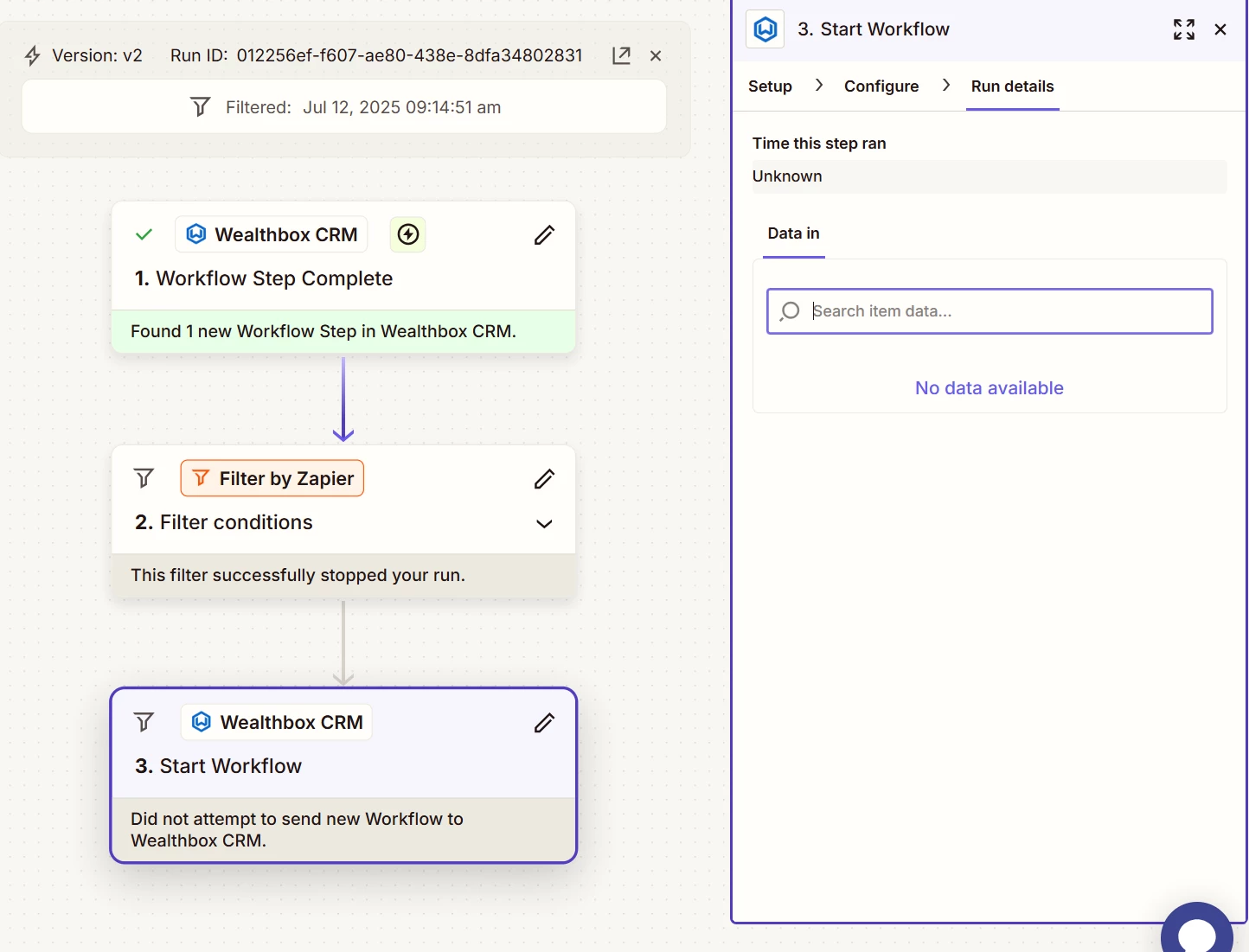Click the Version: v2 label
This screenshot has width=1249, height=952.
(x=97, y=55)
